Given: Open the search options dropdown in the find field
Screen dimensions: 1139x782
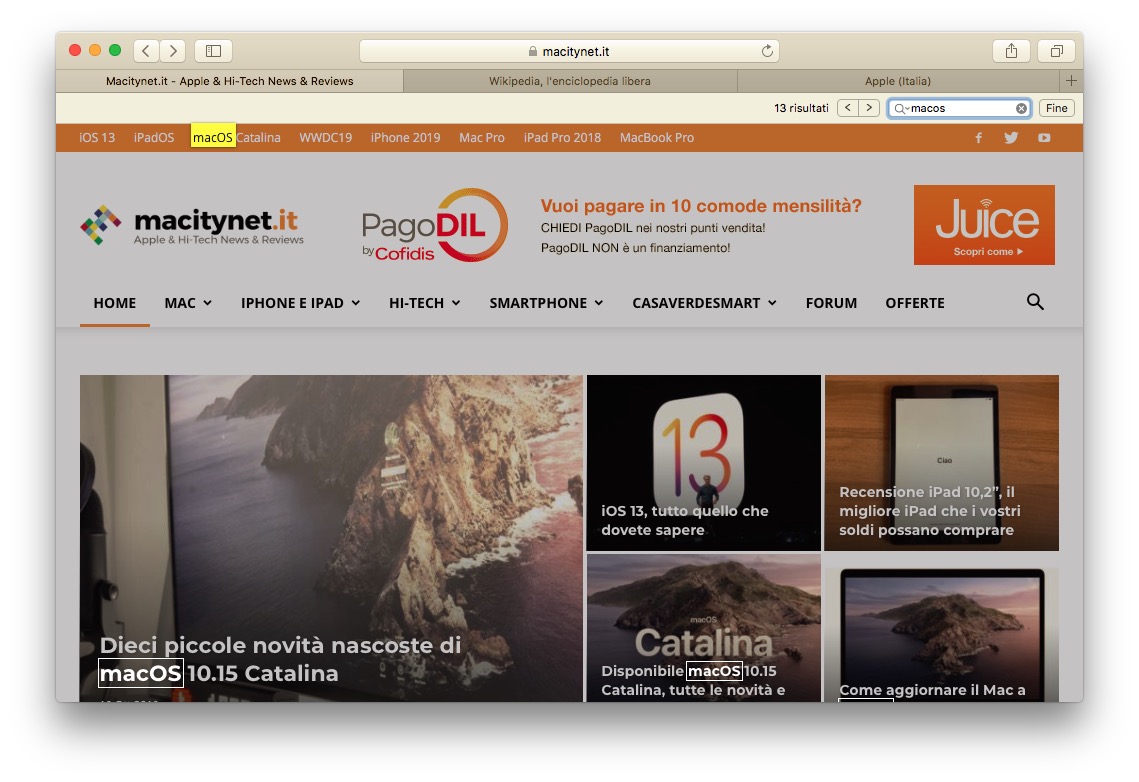Looking at the screenshot, I should (901, 108).
